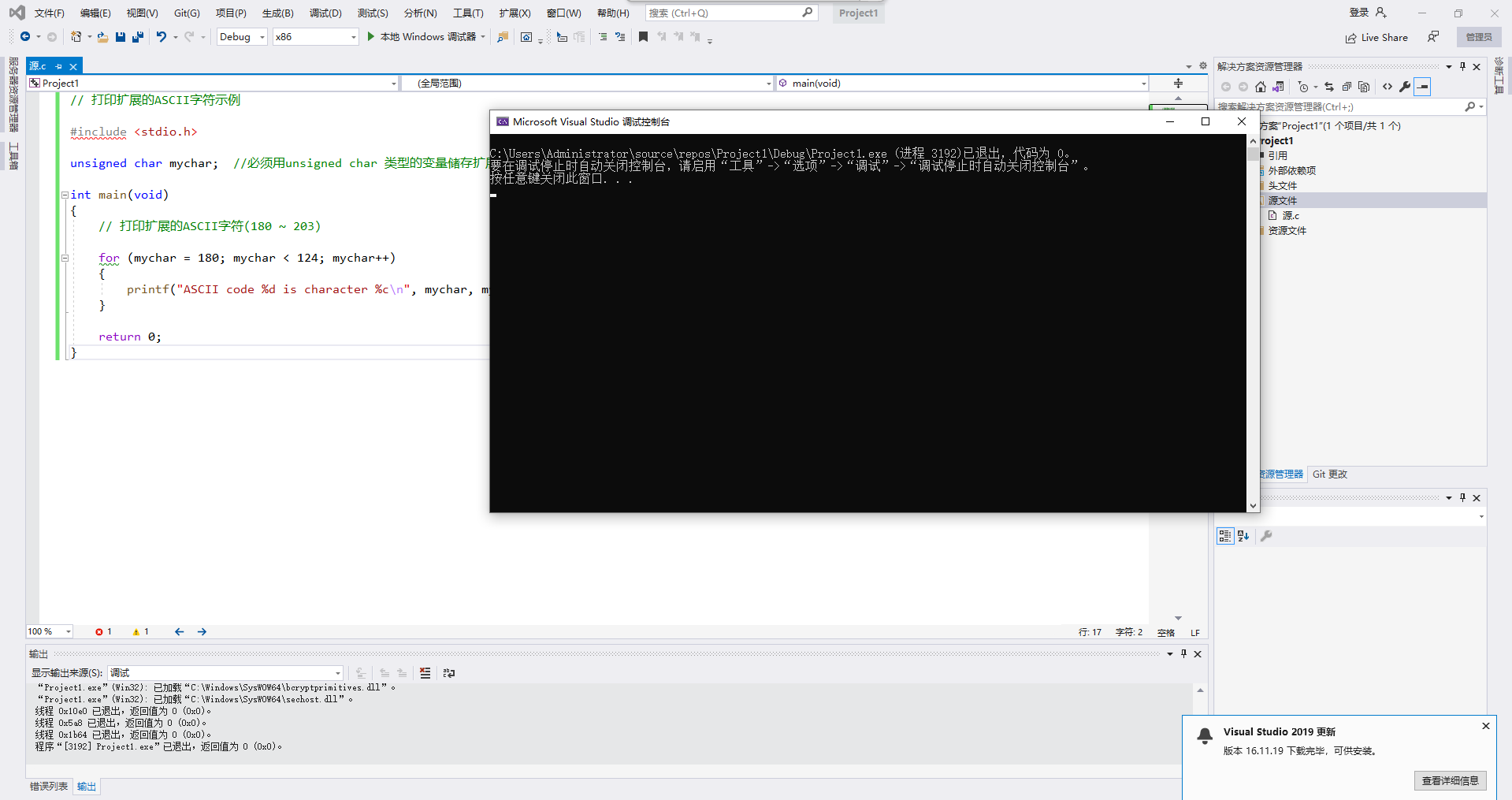Switch to the 错误列表 tab
1512x800 pixels.
click(49, 786)
